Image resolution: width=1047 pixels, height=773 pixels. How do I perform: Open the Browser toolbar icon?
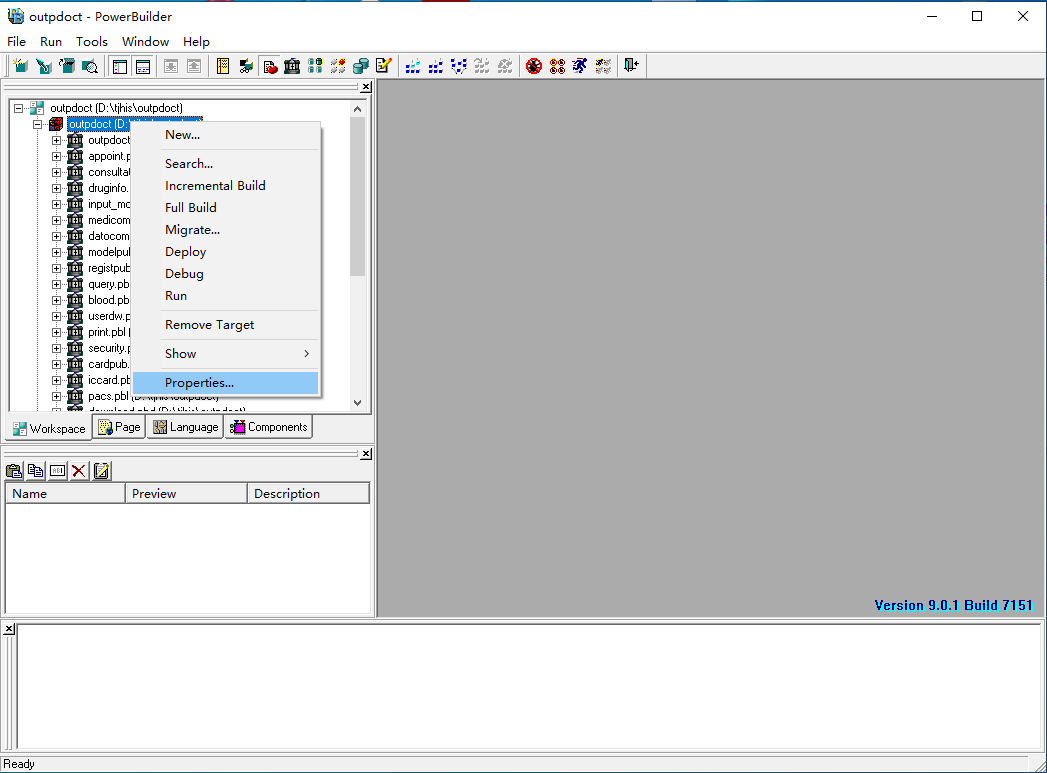(x=246, y=65)
